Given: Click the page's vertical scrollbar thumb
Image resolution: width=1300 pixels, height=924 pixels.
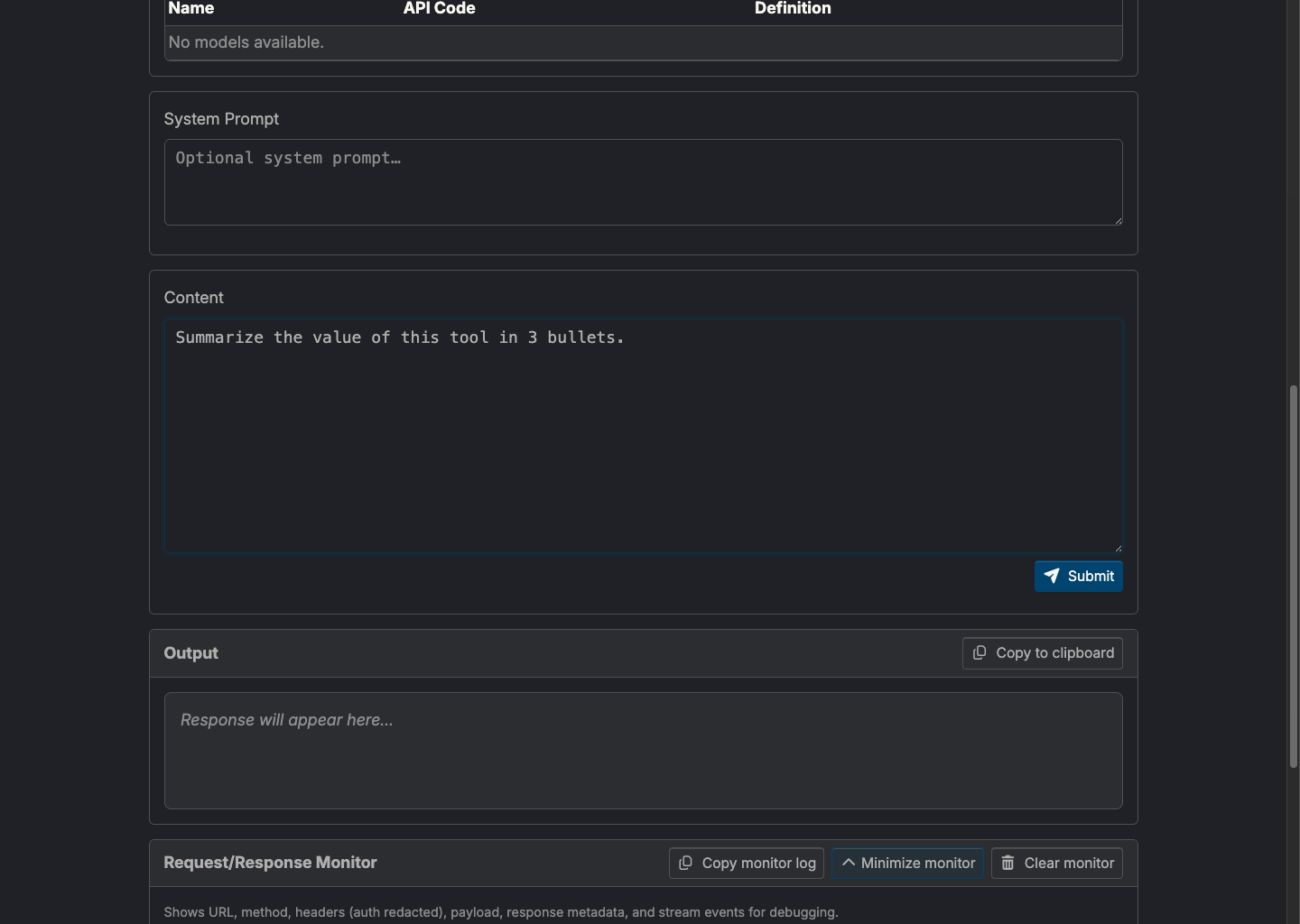Looking at the screenshot, I should [x=1293, y=576].
